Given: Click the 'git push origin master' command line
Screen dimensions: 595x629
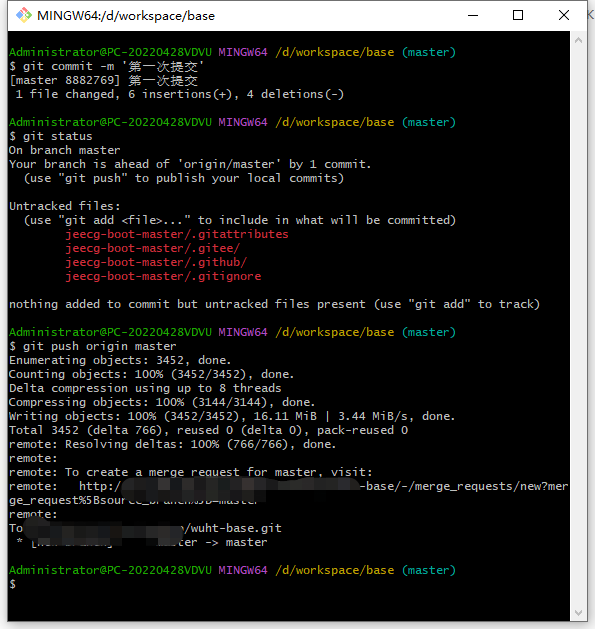Looking at the screenshot, I should tap(93, 346).
